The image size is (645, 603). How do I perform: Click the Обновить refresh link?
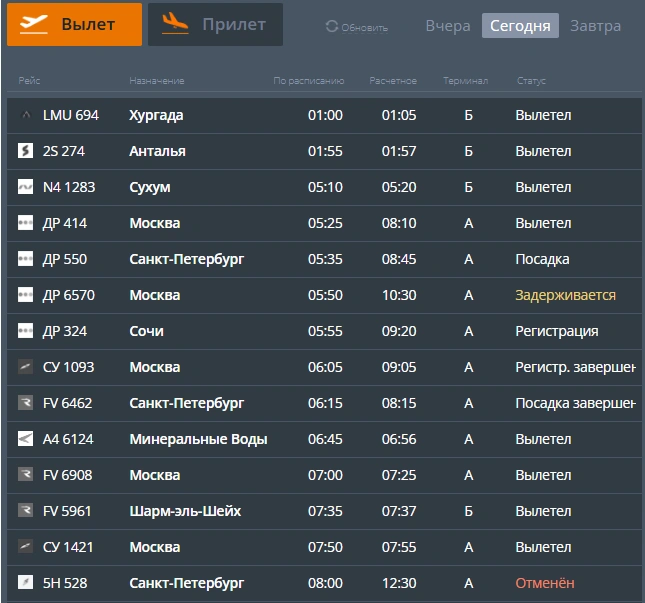click(364, 28)
